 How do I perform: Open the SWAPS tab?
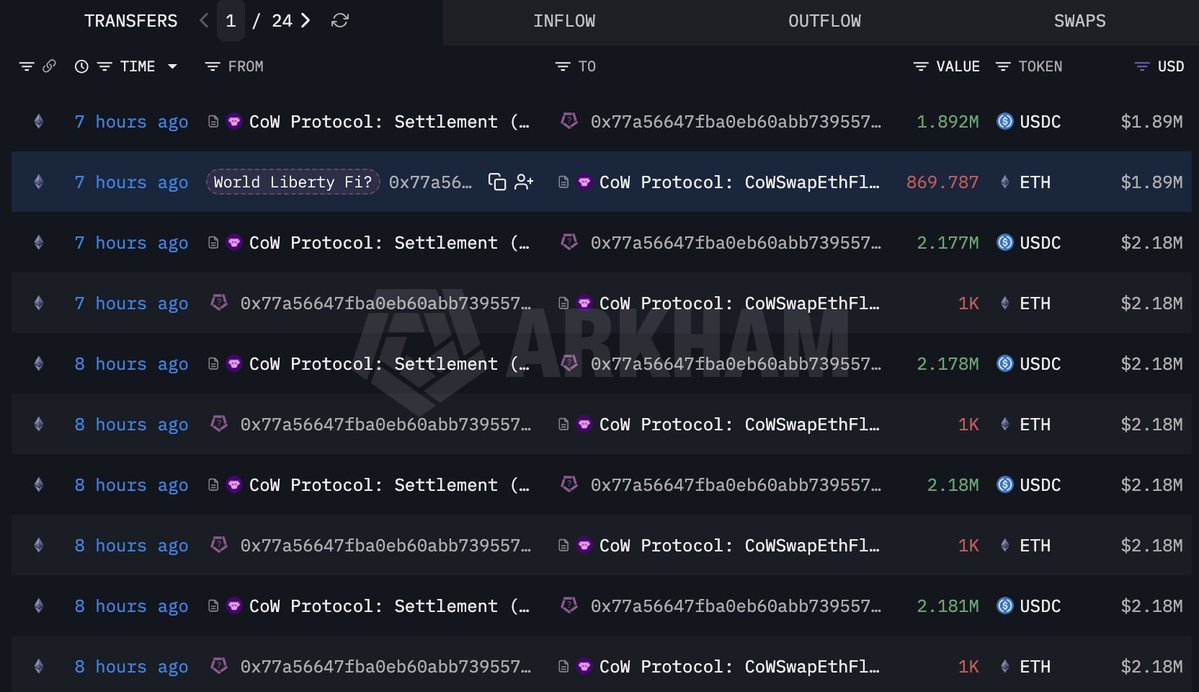coord(1080,21)
